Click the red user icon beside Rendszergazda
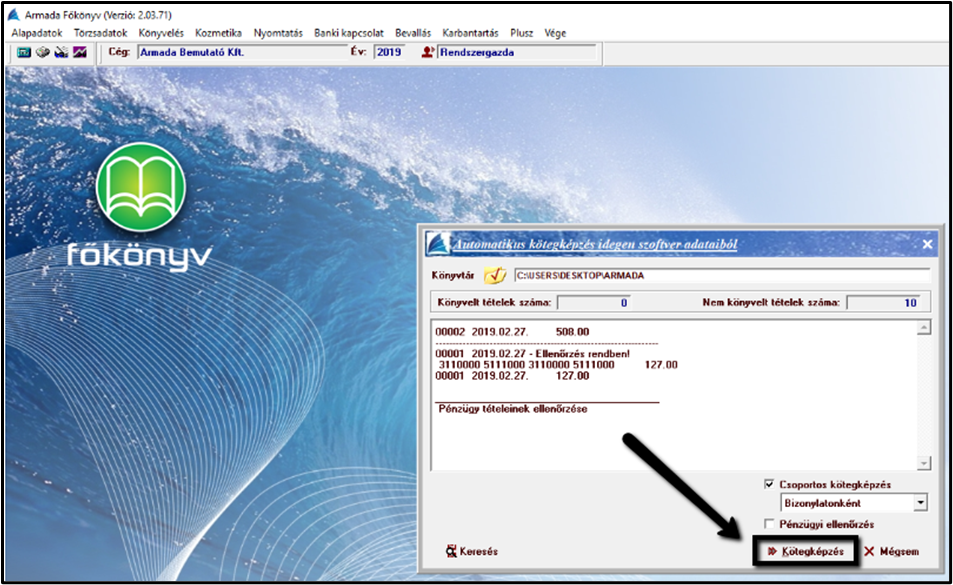 [427, 52]
